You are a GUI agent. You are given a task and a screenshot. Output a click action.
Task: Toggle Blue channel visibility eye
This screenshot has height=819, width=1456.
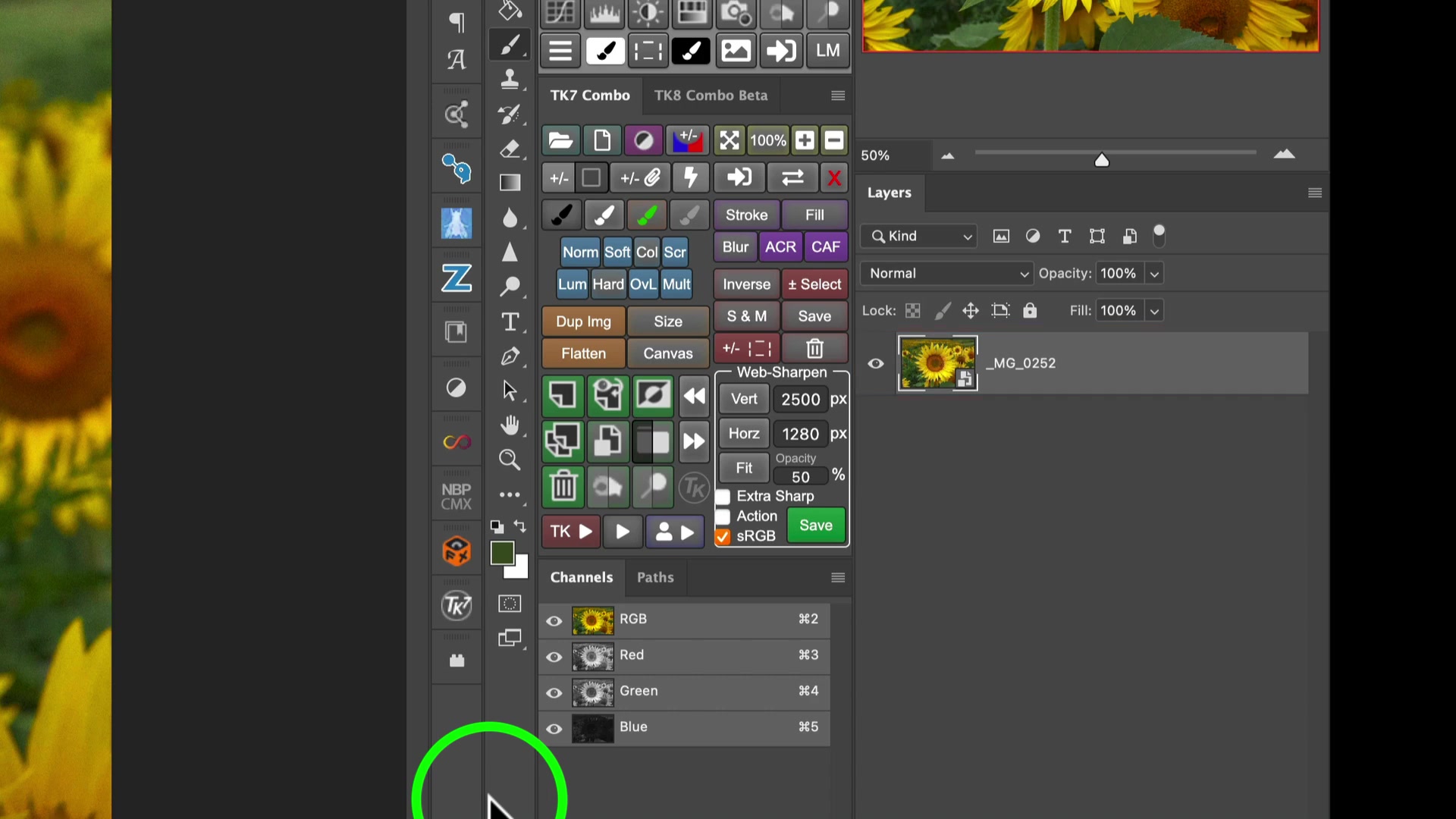(554, 729)
